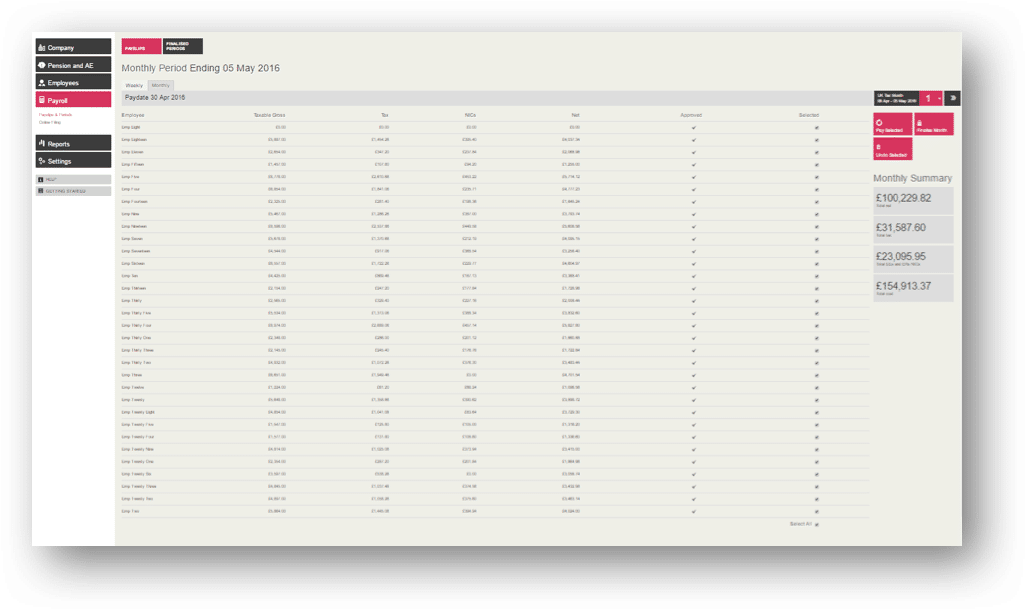Open Pension and AE section
The width and height of the screenshot is (1027, 611).
72,65
